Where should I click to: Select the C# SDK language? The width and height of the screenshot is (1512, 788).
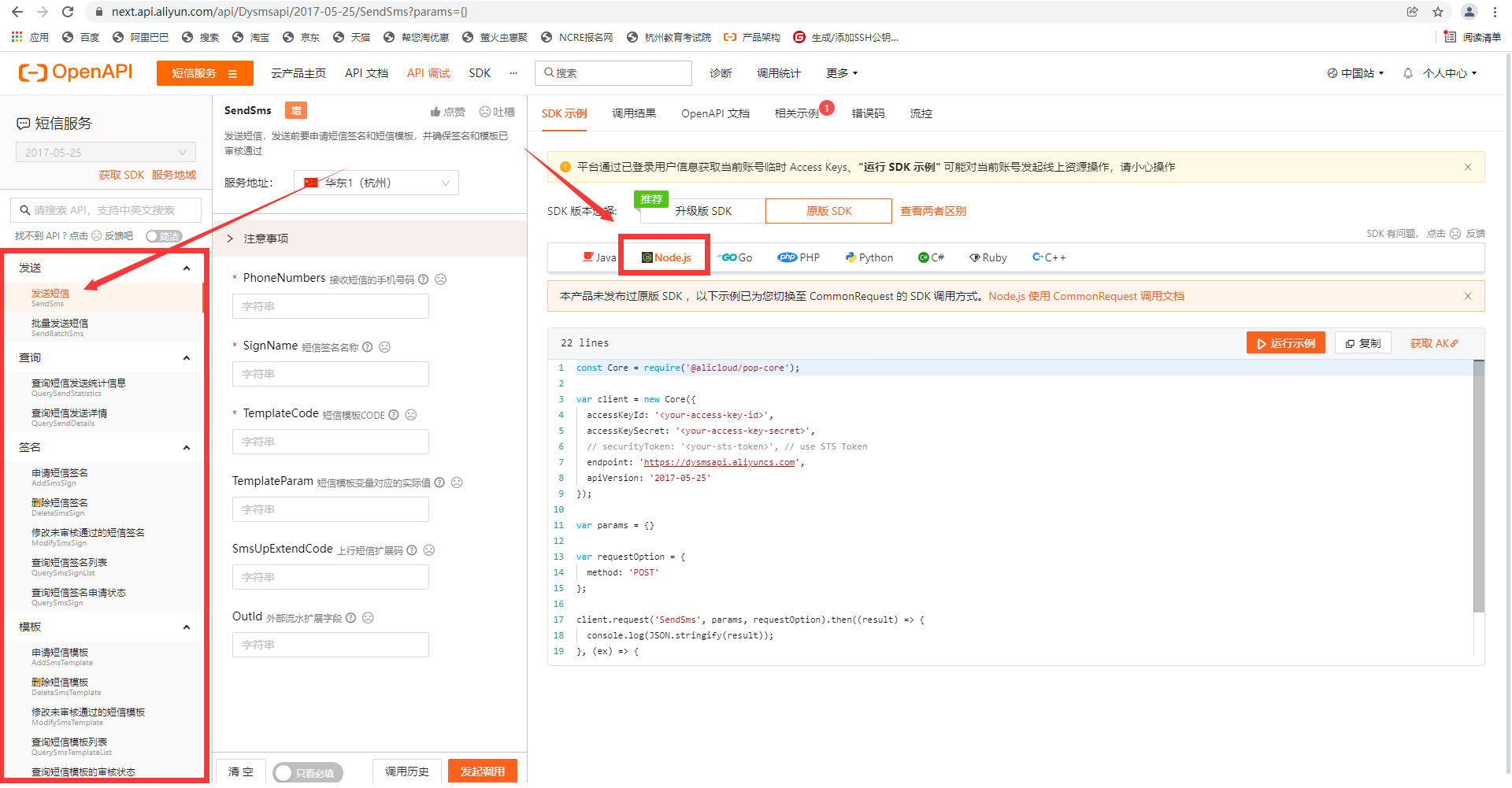(931, 257)
